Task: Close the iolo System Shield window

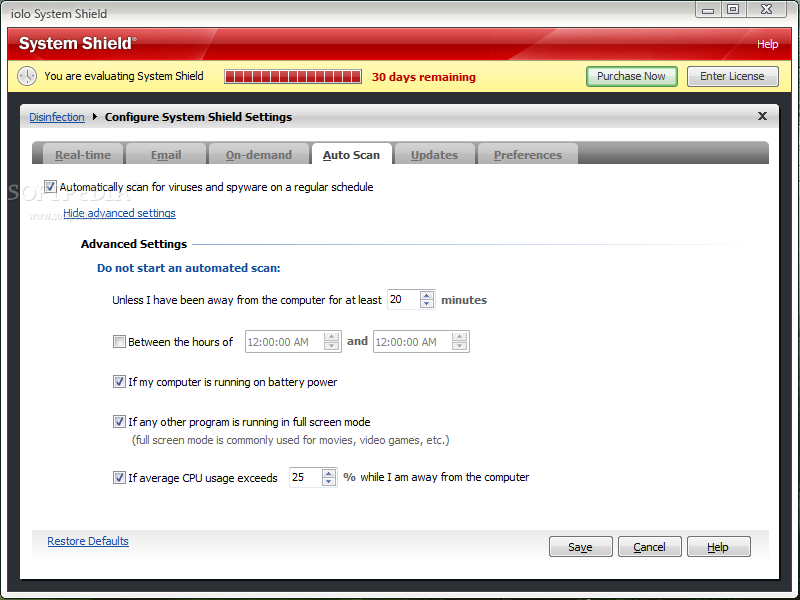Action: (766, 10)
